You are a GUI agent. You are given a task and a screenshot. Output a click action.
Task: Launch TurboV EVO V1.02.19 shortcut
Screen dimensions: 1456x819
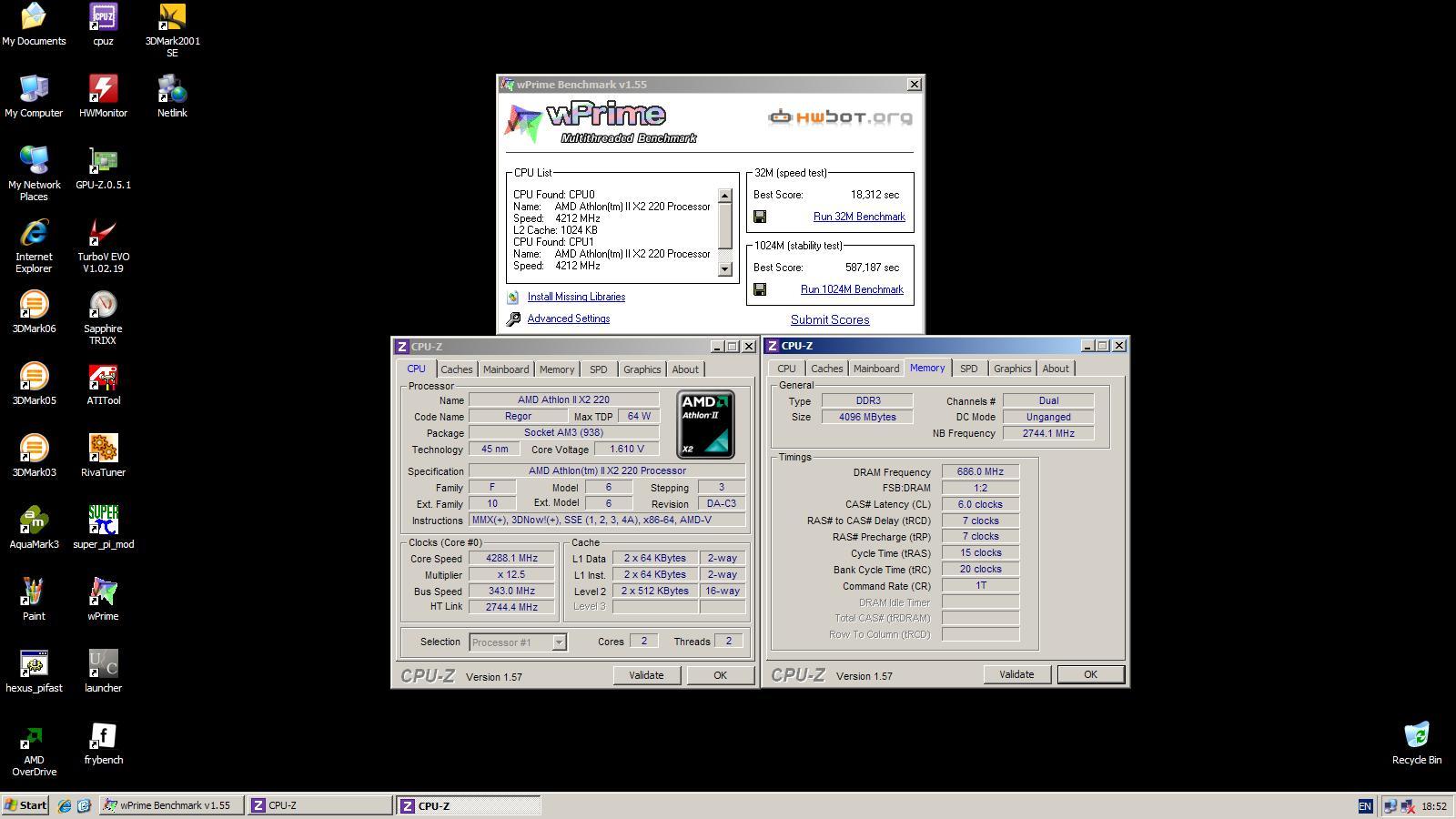(103, 246)
